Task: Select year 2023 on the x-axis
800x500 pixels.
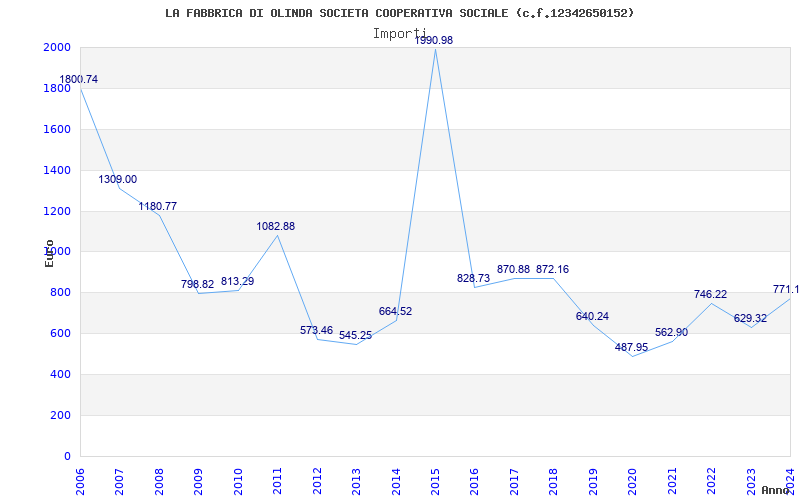Action: pos(751,482)
